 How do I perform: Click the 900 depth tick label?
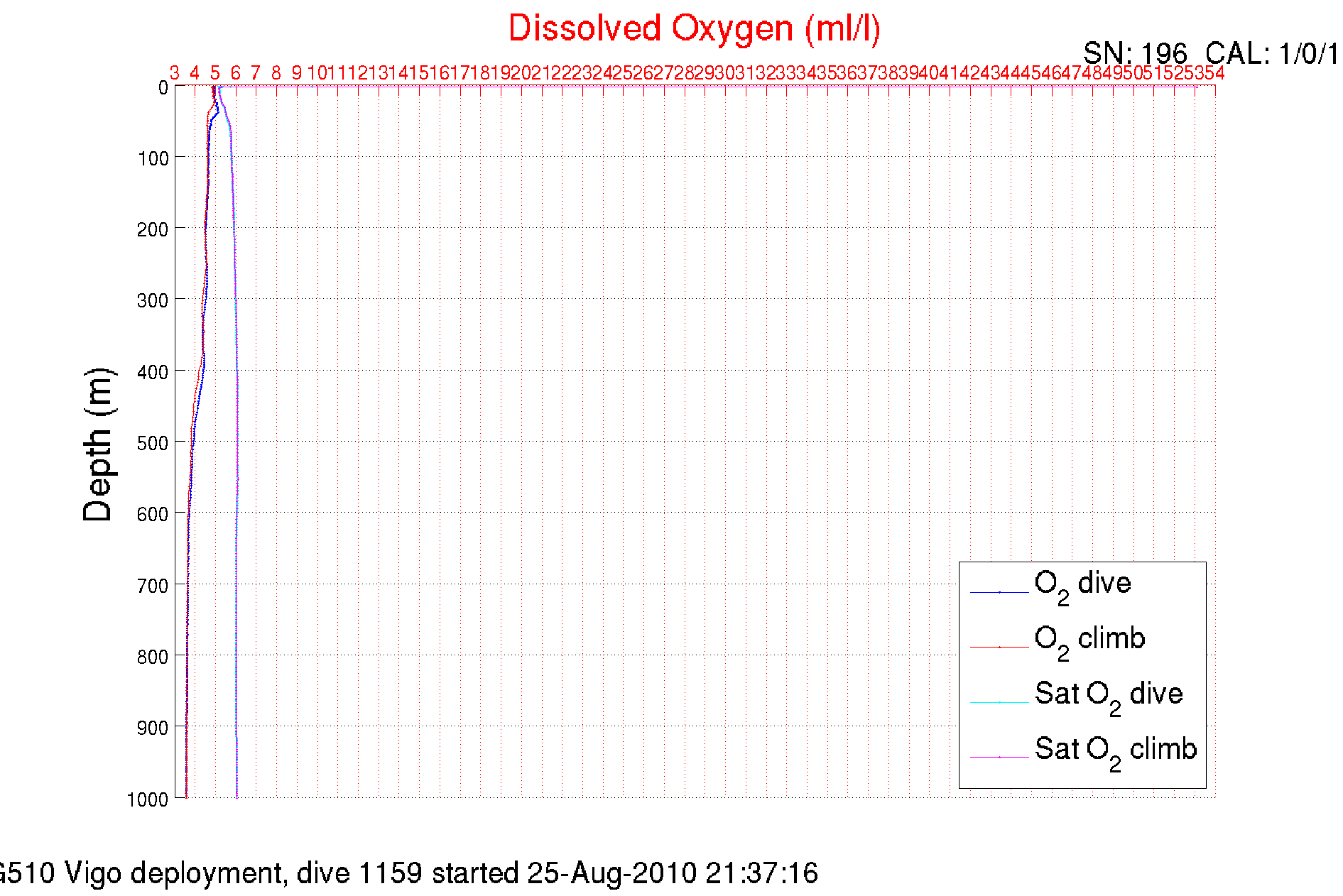153,728
